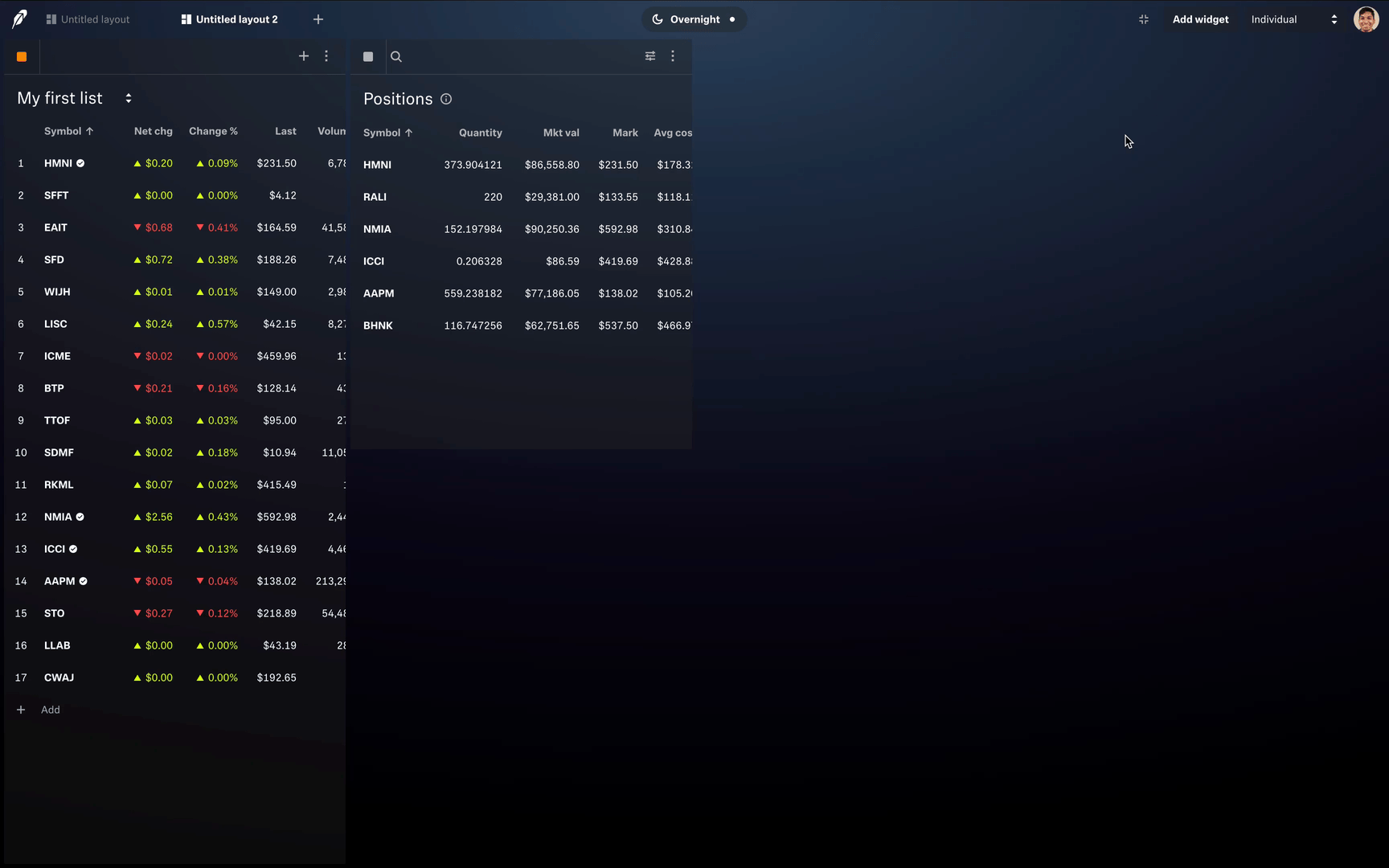Toggle the Symbol column sort in watchlist
The height and width of the screenshot is (868, 1389).
pos(68,131)
